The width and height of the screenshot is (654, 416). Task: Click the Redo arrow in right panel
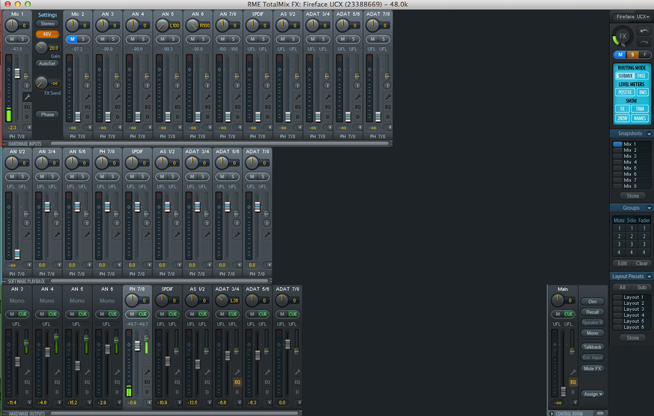pyautogui.click(x=644, y=43)
